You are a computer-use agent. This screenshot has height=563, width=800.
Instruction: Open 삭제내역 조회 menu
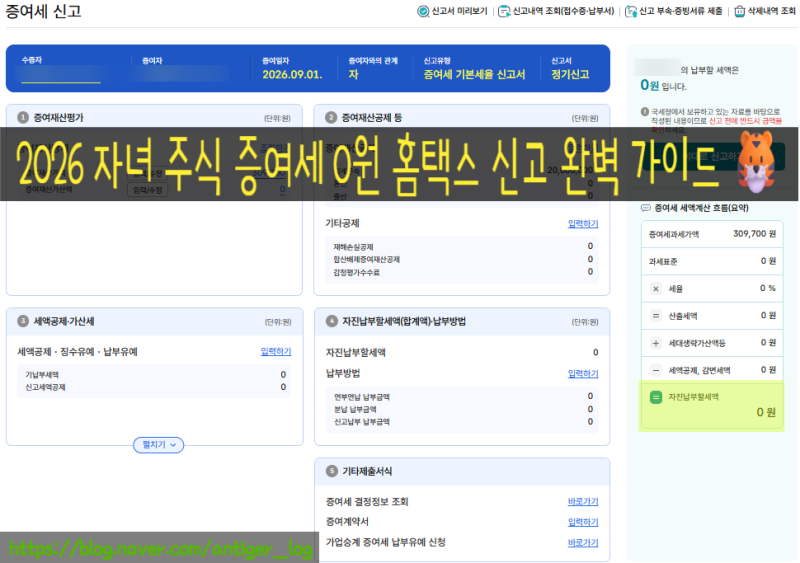tap(764, 11)
